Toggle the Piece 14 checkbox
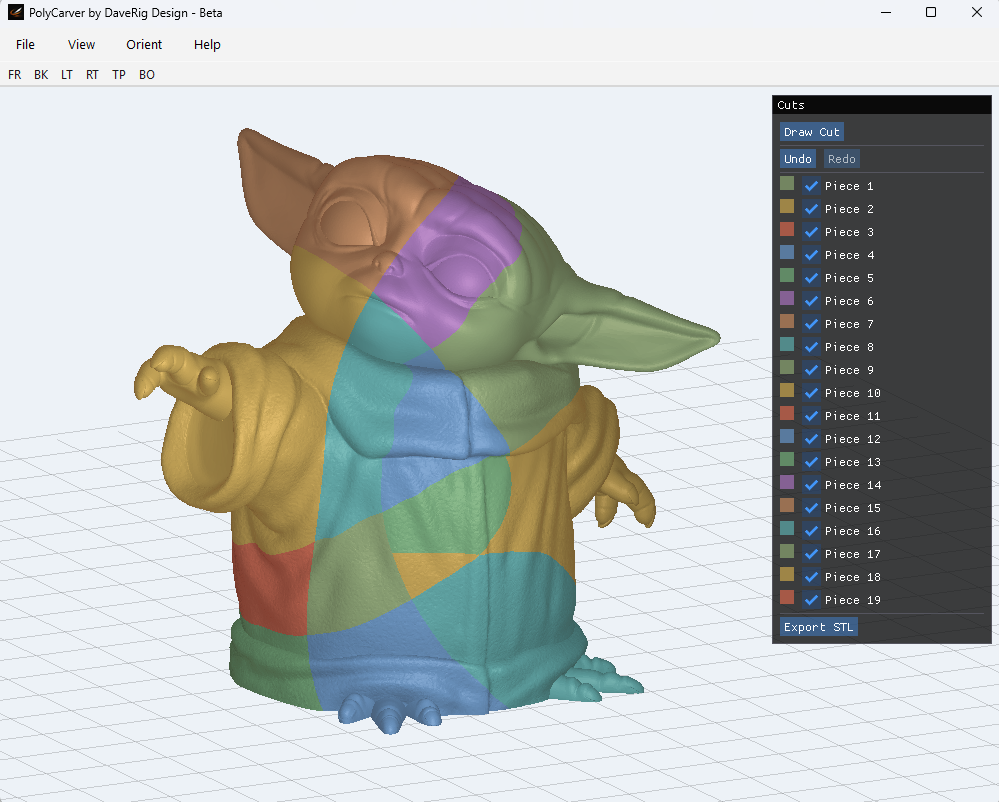Screen dimensions: 999x802 pyautogui.click(x=811, y=485)
